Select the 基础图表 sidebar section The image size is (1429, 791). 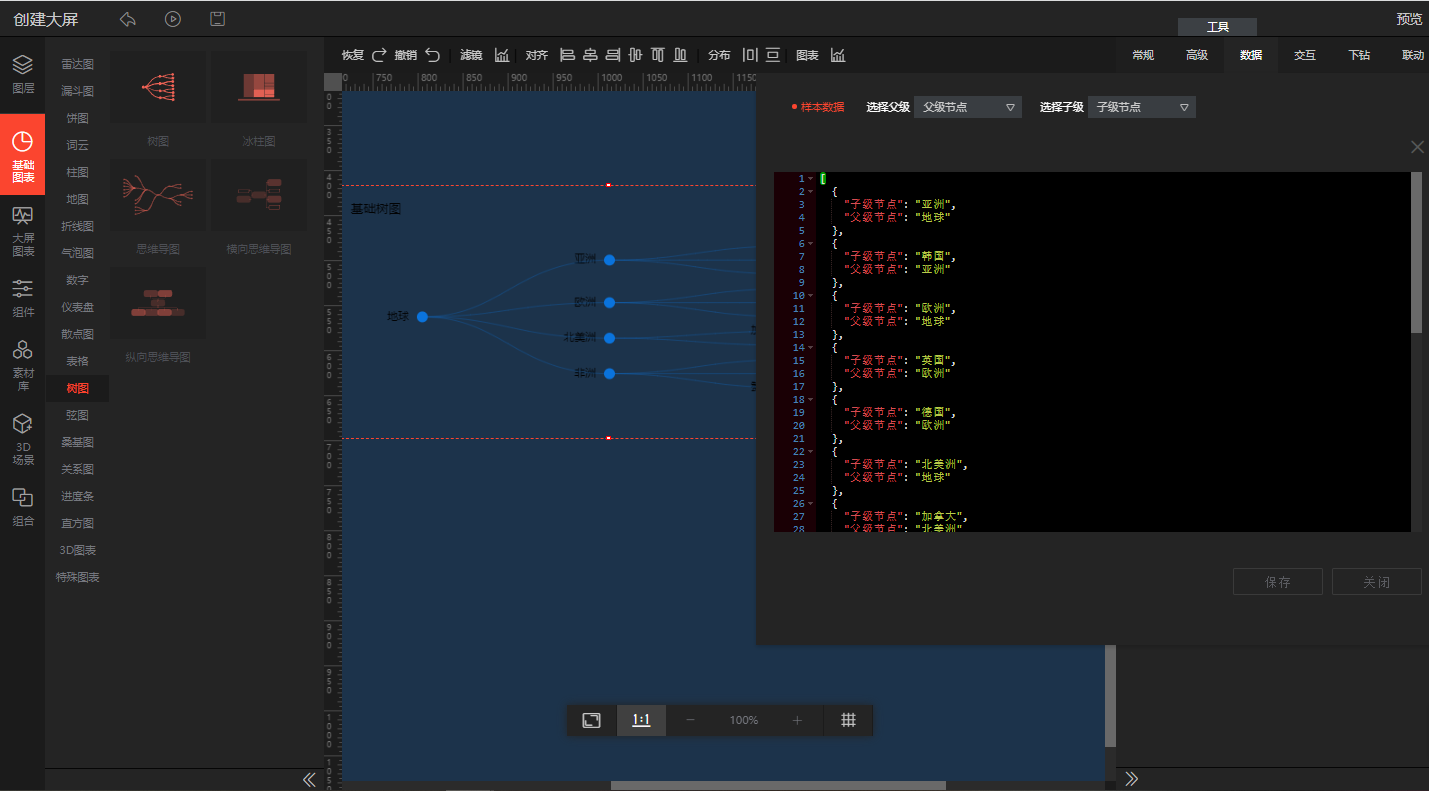22,153
